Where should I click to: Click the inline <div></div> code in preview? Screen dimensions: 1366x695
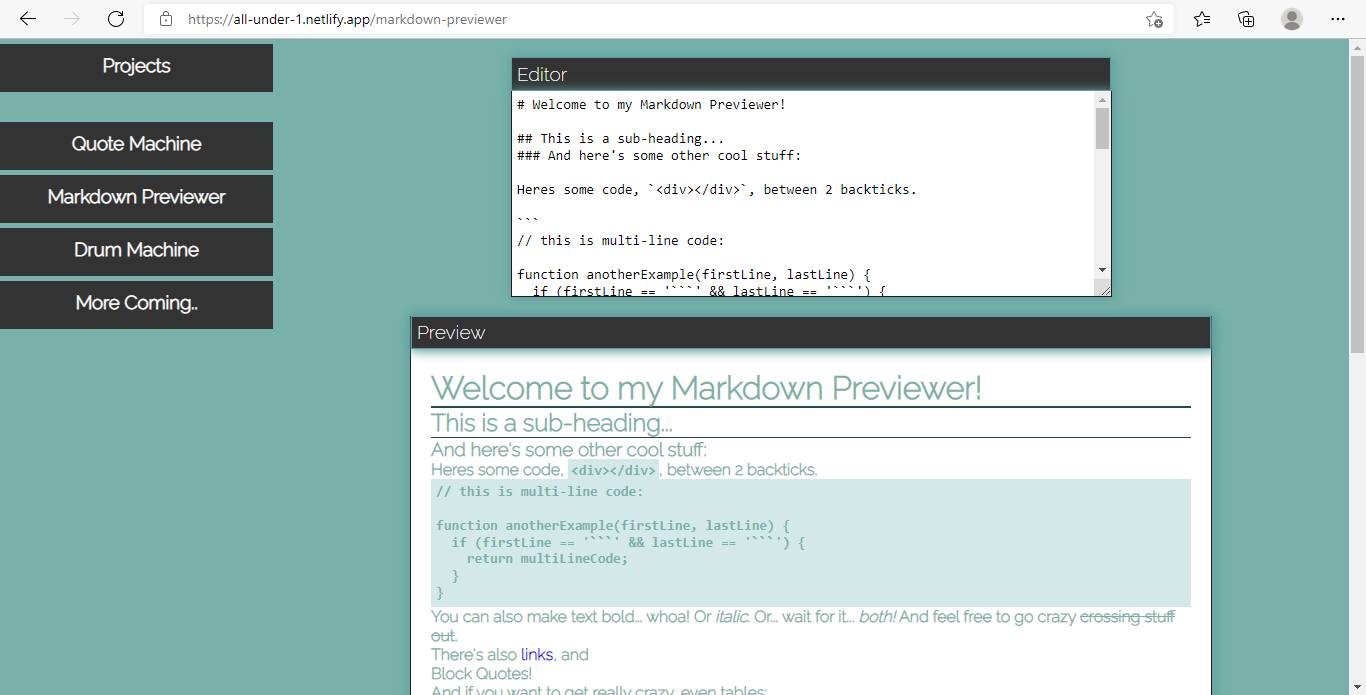tap(614, 470)
